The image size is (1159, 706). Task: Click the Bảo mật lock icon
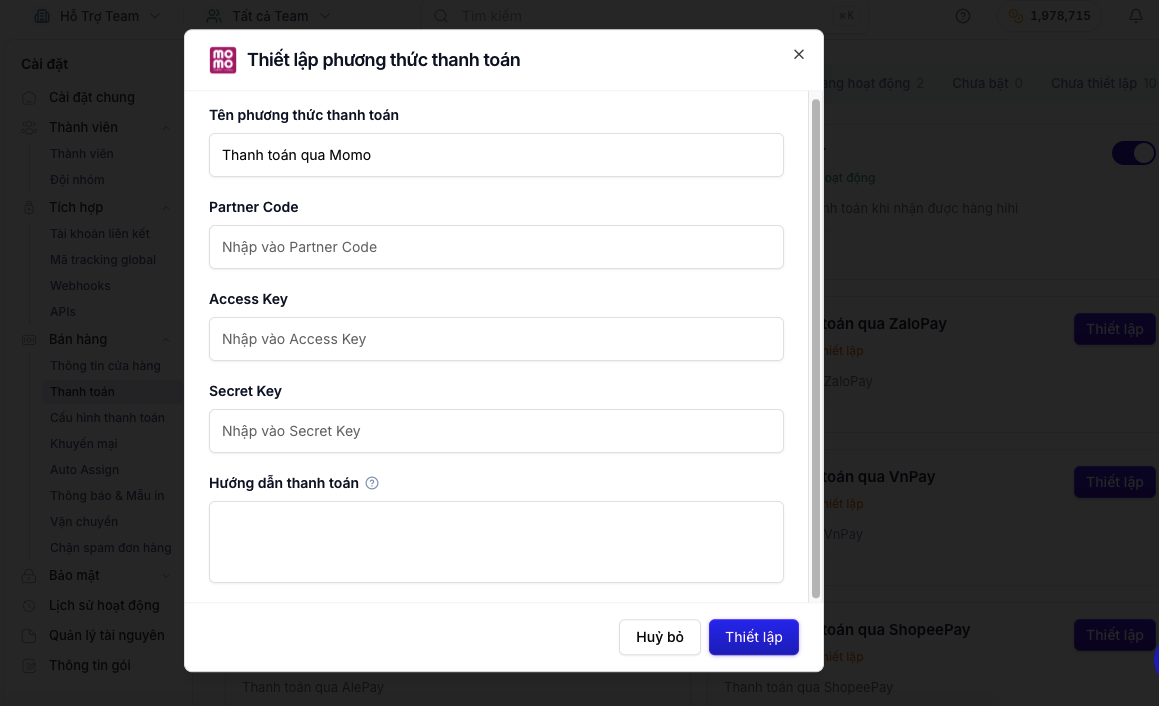(x=29, y=576)
